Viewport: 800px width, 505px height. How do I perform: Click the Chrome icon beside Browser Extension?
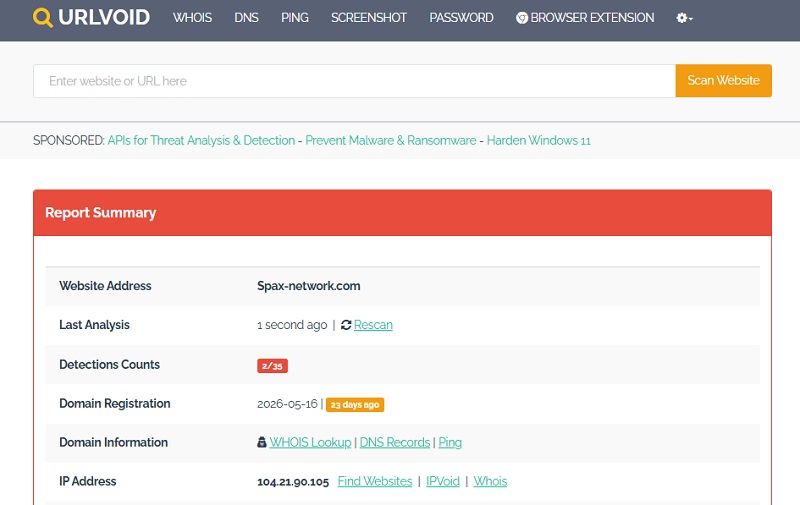[x=521, y=18]
